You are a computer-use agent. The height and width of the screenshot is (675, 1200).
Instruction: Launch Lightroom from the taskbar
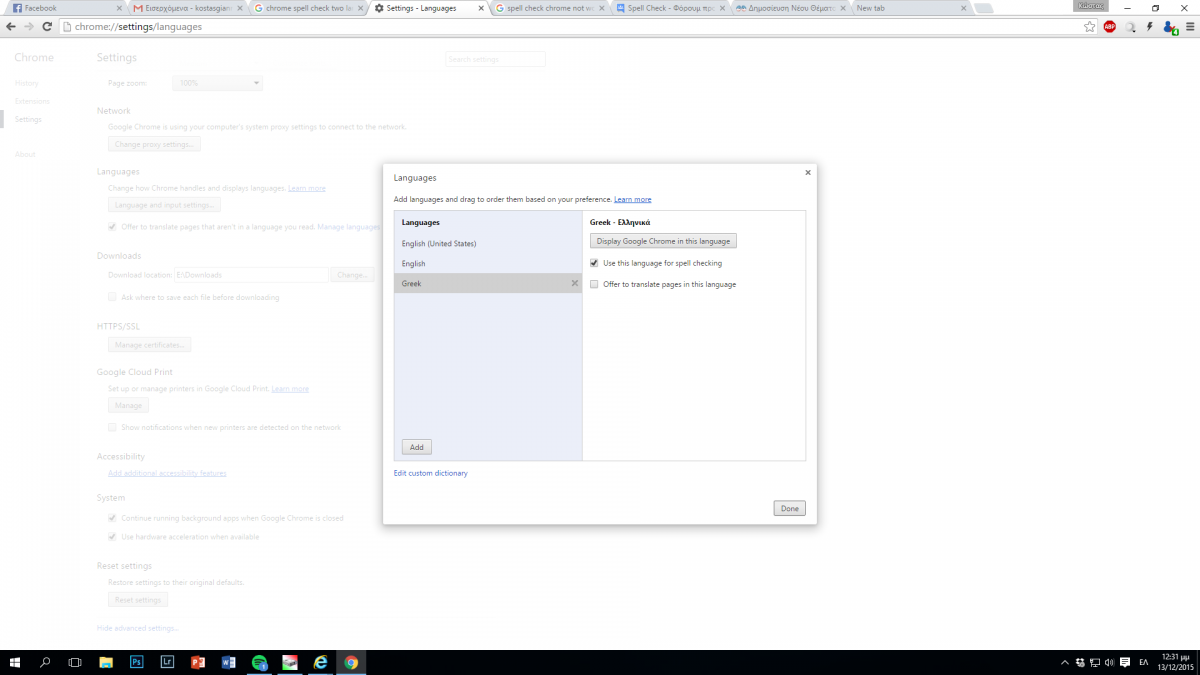coord(167,662)
